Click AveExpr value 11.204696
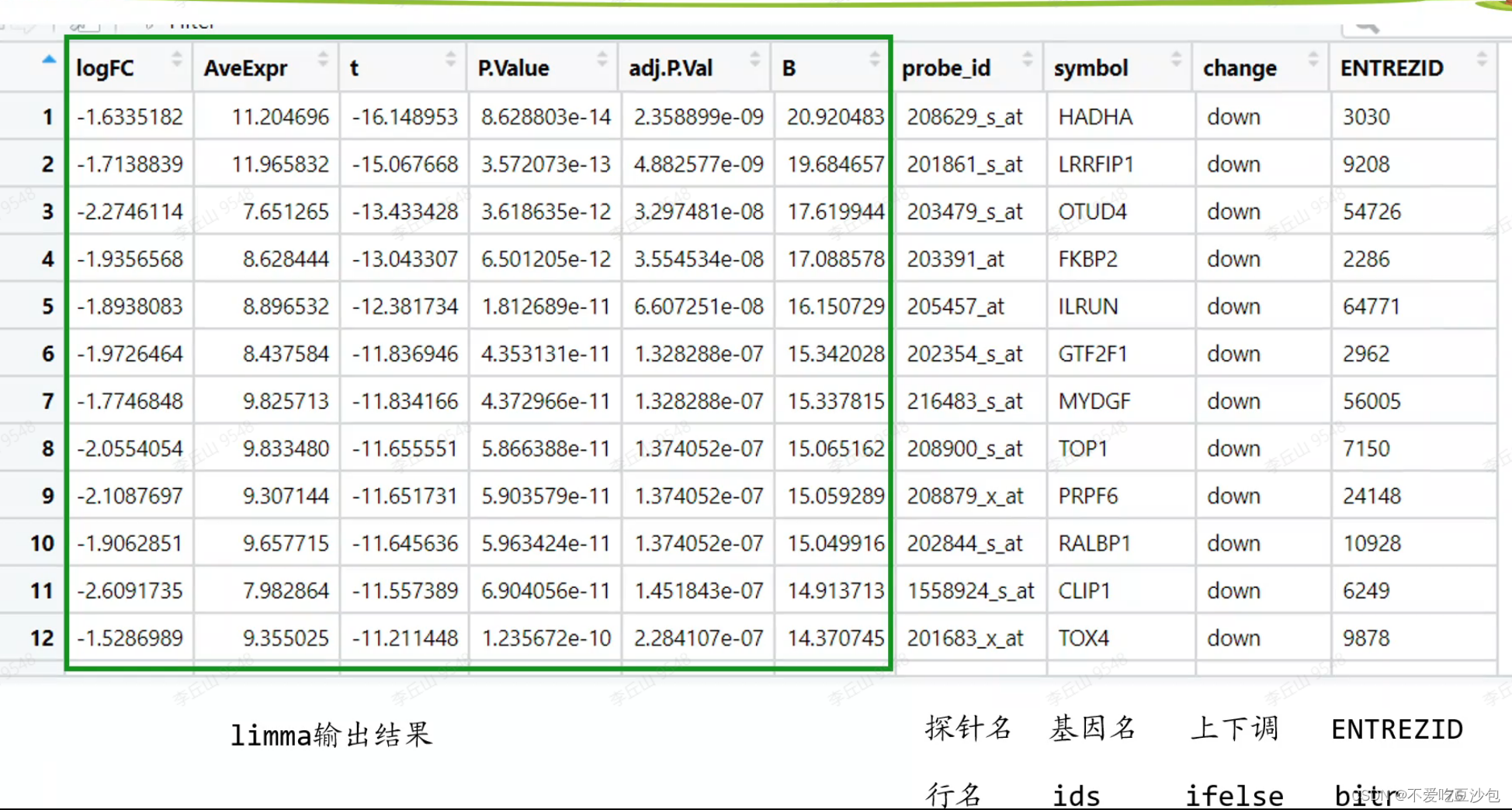1512x810 pixels. (x=280, y=117)
